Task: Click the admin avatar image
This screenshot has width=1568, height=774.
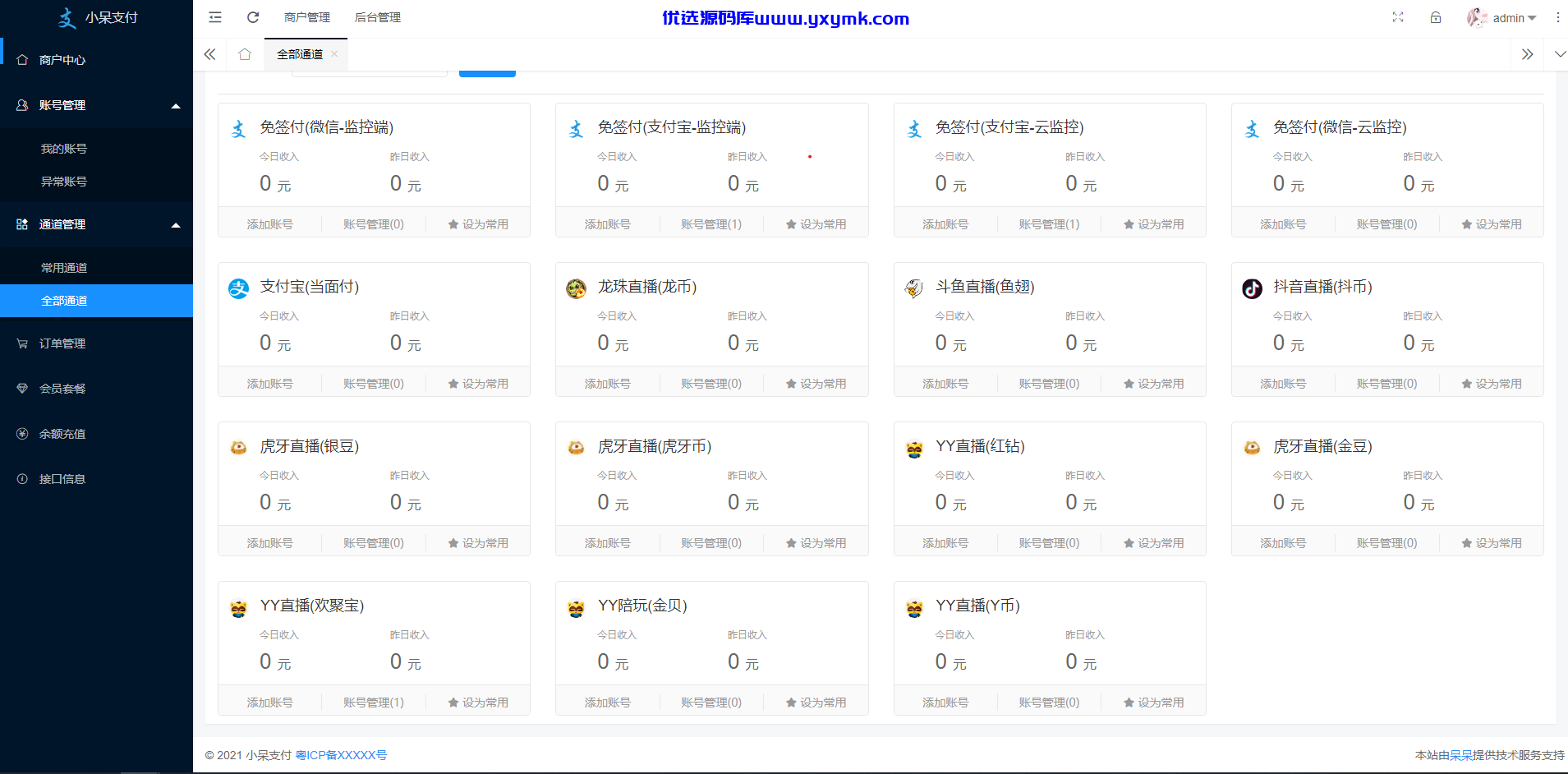Action: click(1477, 17)
